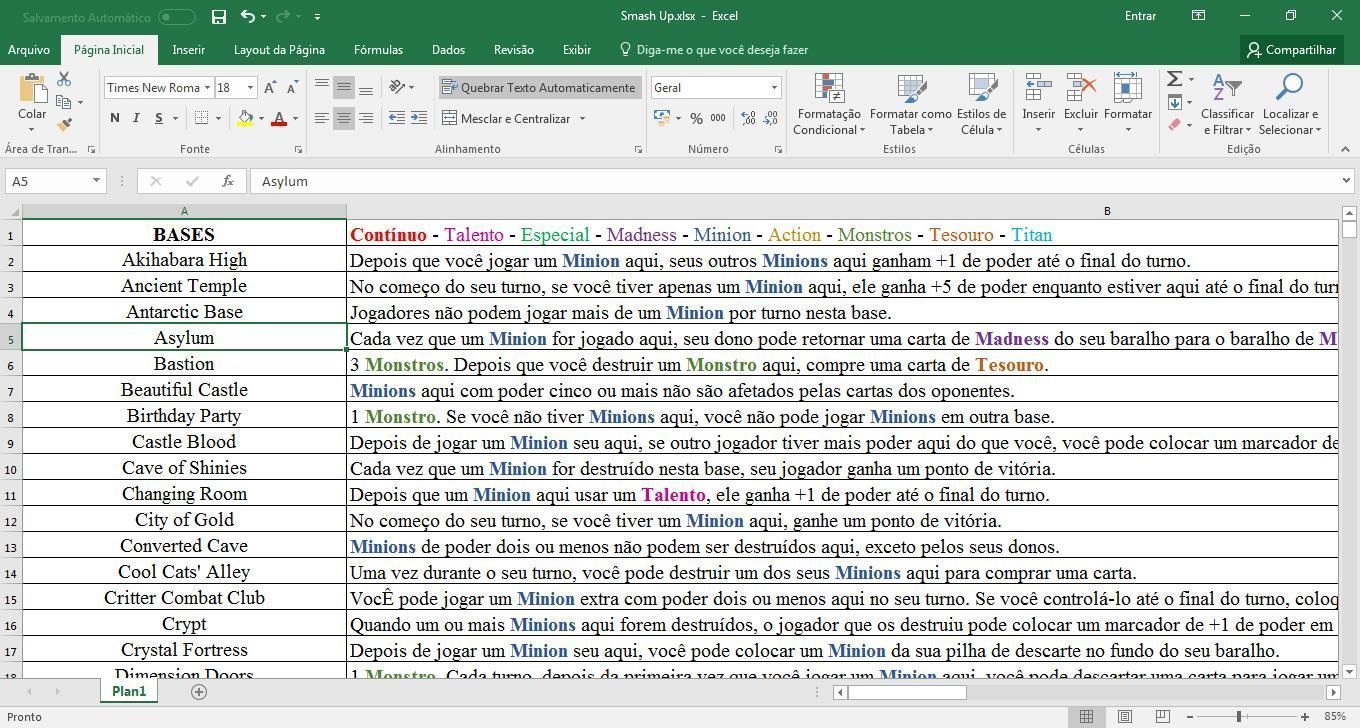Apply red font color
This screenshot has width=1360, height=728.
279,118
